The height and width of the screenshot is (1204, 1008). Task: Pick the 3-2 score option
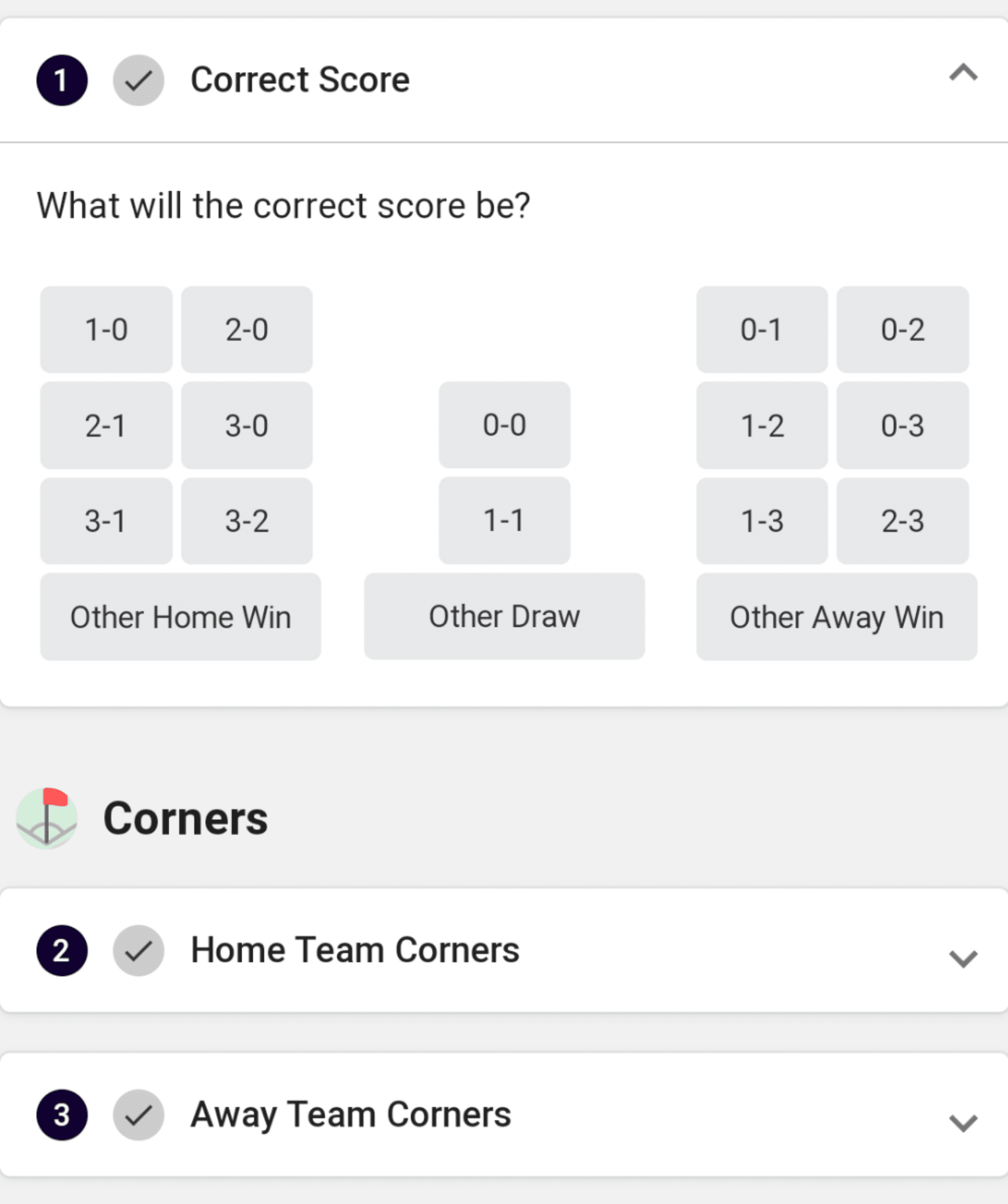pyautogui.click(x=247, y=521)
